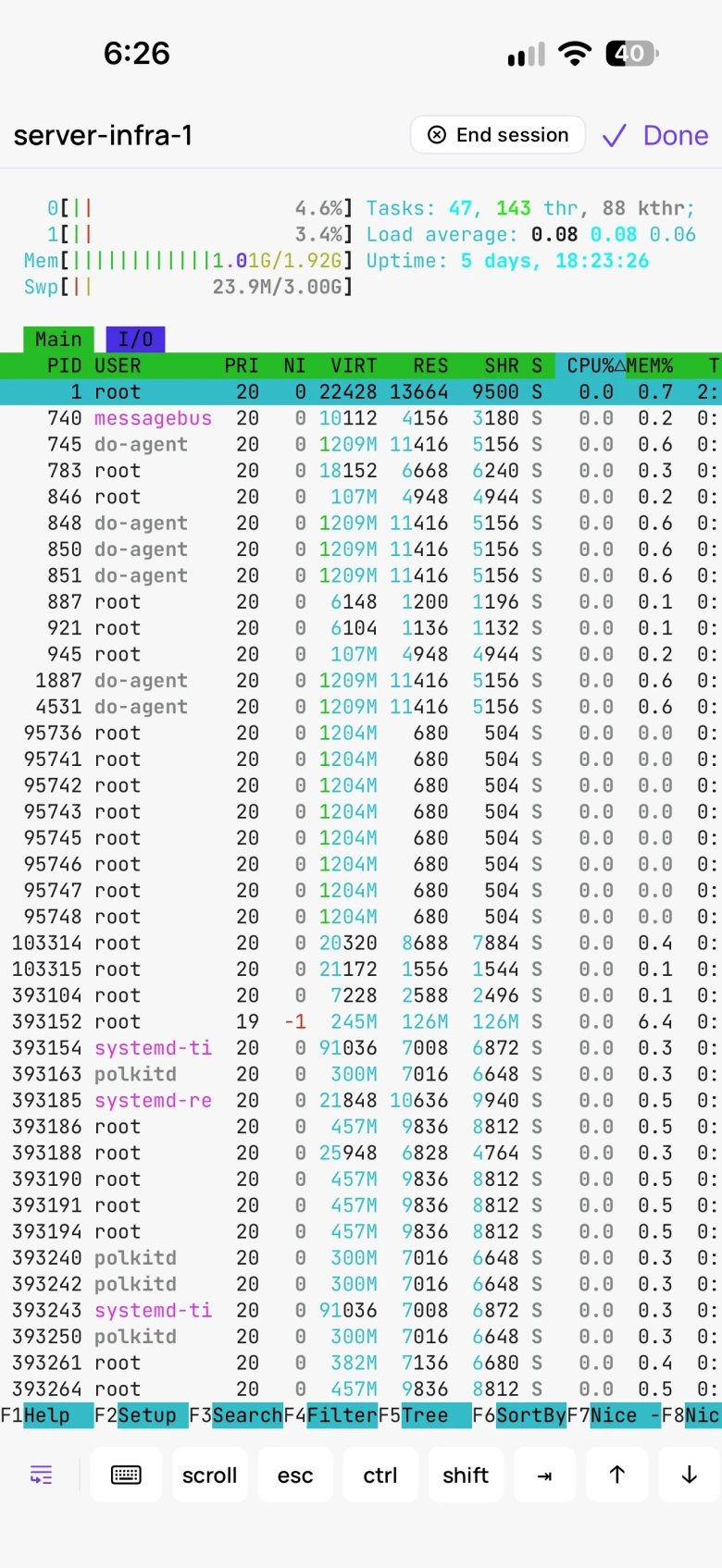Tap the down arrow key
The height and width of the screenshot is (1568, 722).
(690, 1475)
